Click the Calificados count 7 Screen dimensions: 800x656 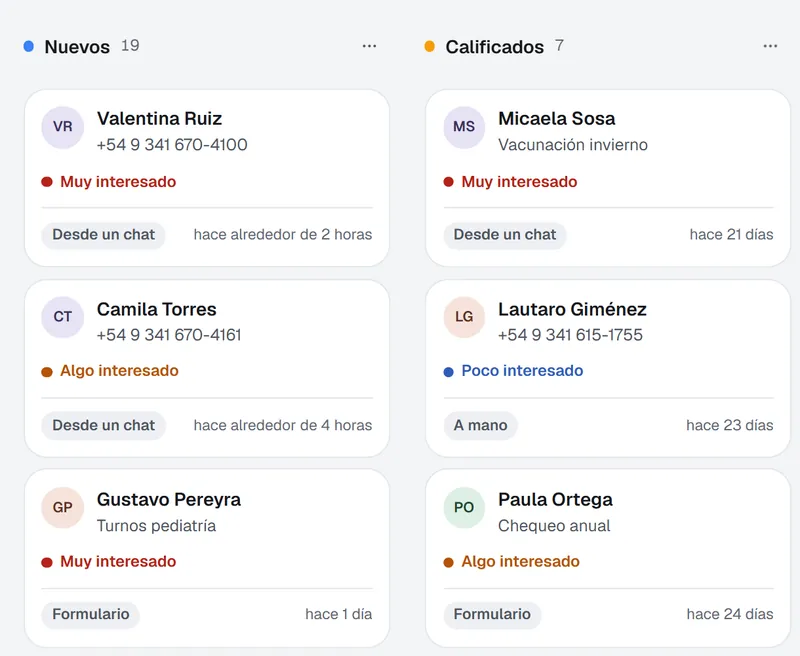coord(560,46)
